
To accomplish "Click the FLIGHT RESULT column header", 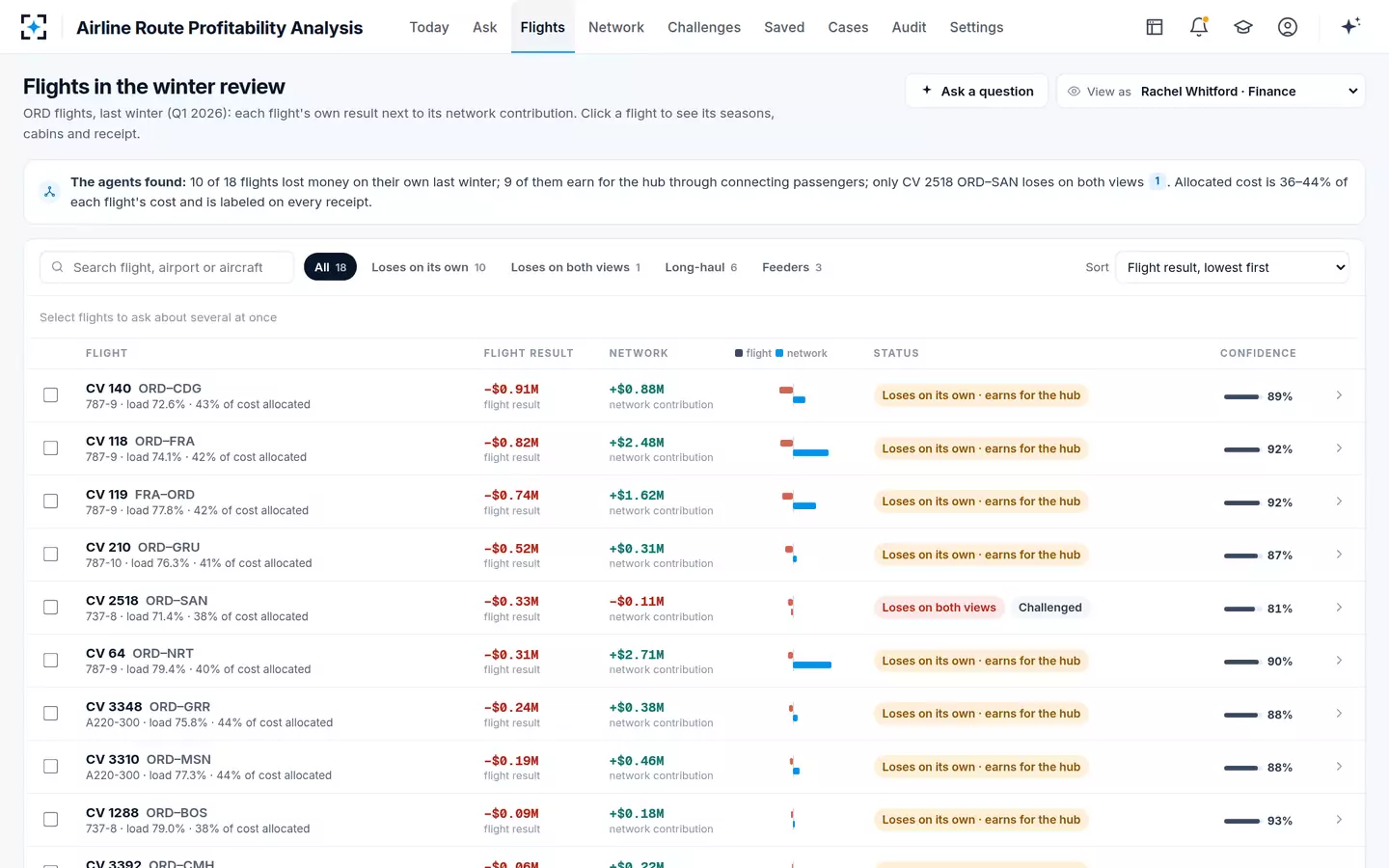I will click(529, 353).
